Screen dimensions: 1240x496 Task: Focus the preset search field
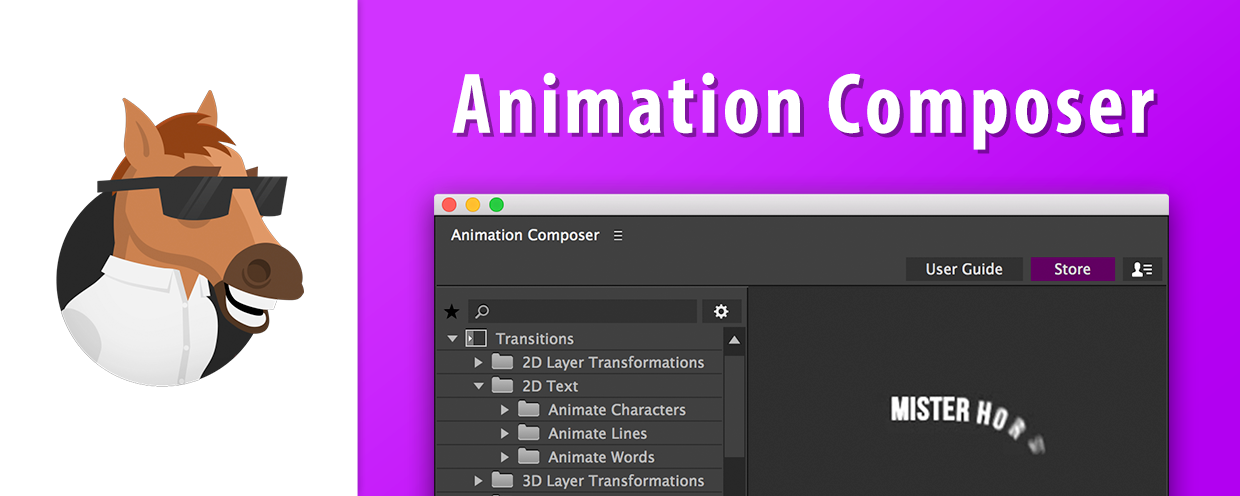[582, 312]
